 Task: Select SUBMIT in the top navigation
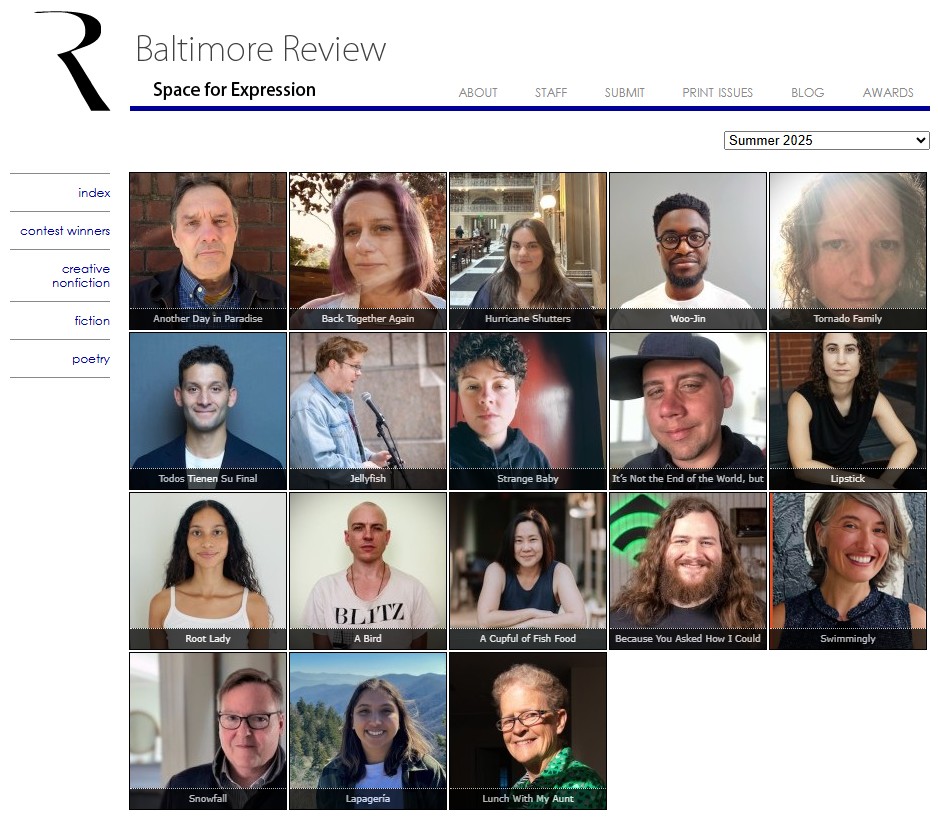(624, 93)
